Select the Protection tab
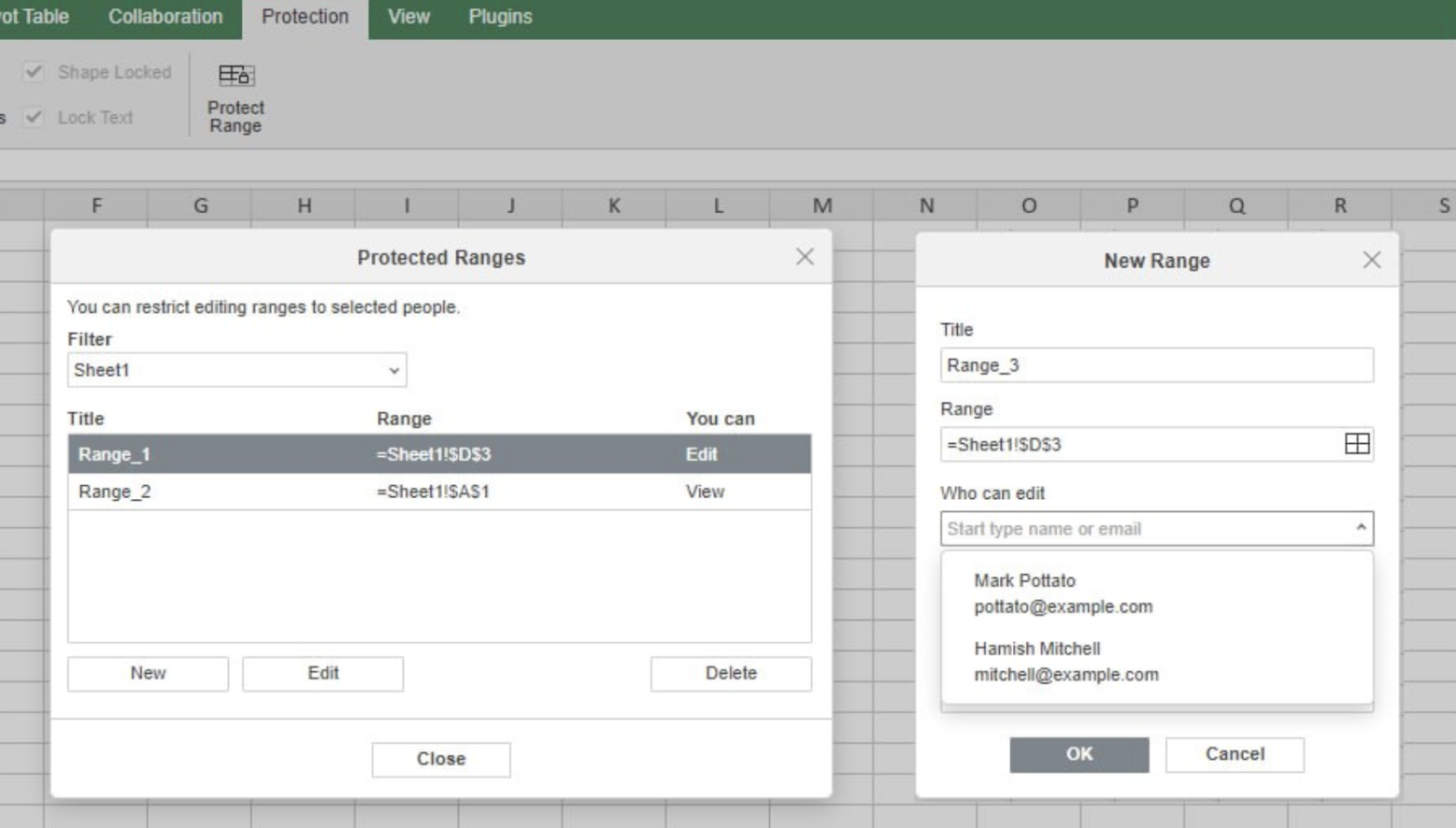Image resolution: width=1456 pixels, height=828 pixels. pos(305,17)
